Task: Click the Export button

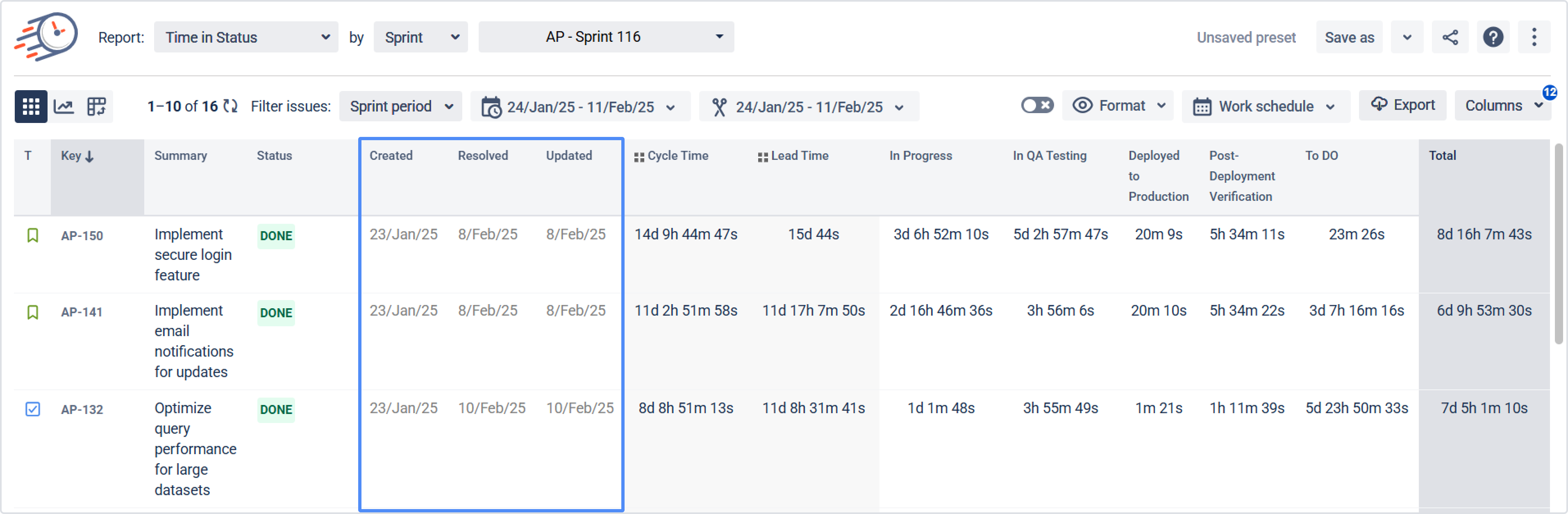Action: pyautogui.click(x=1402, y=105)
